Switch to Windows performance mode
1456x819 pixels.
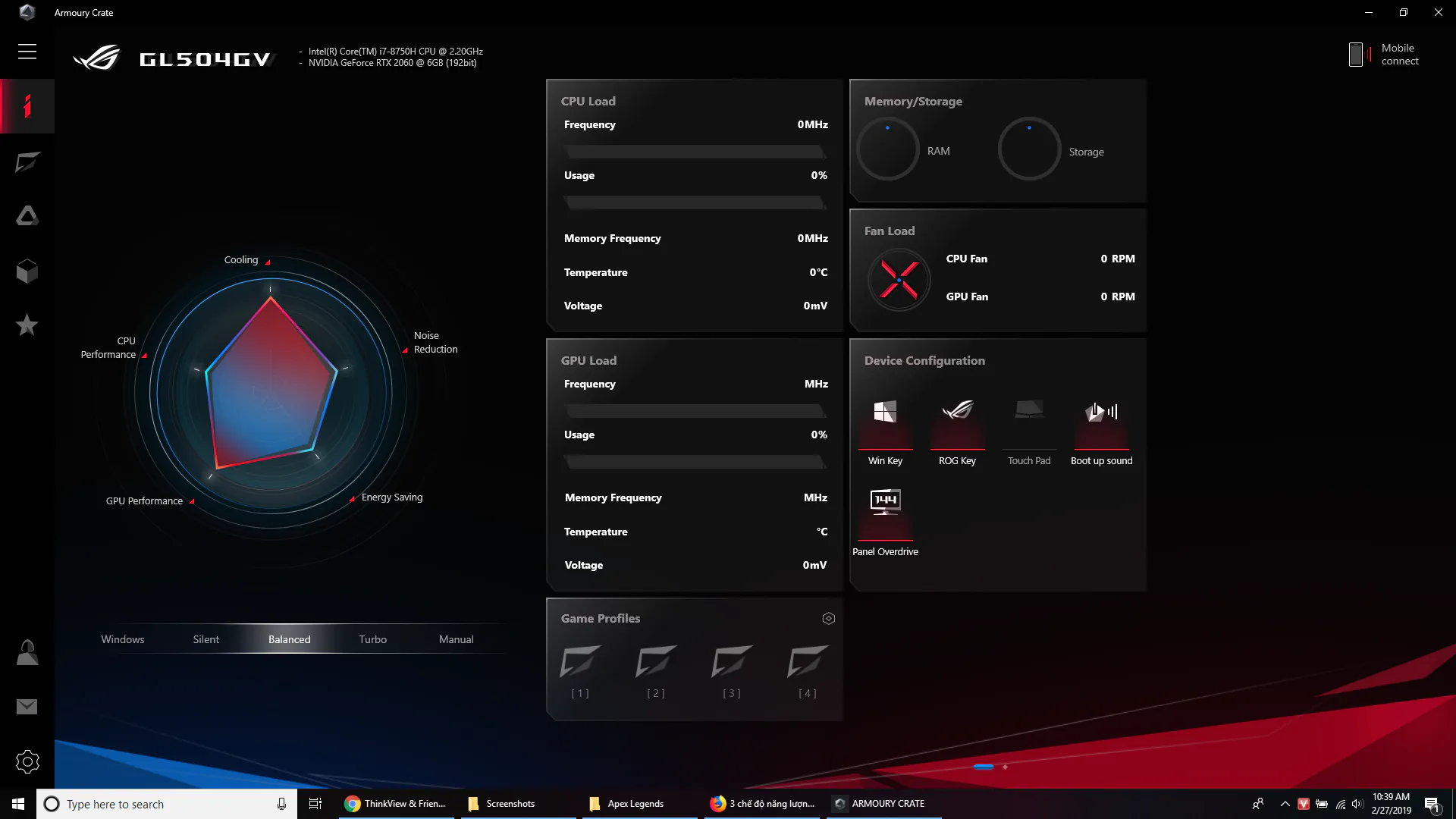[x=123, y=639]
